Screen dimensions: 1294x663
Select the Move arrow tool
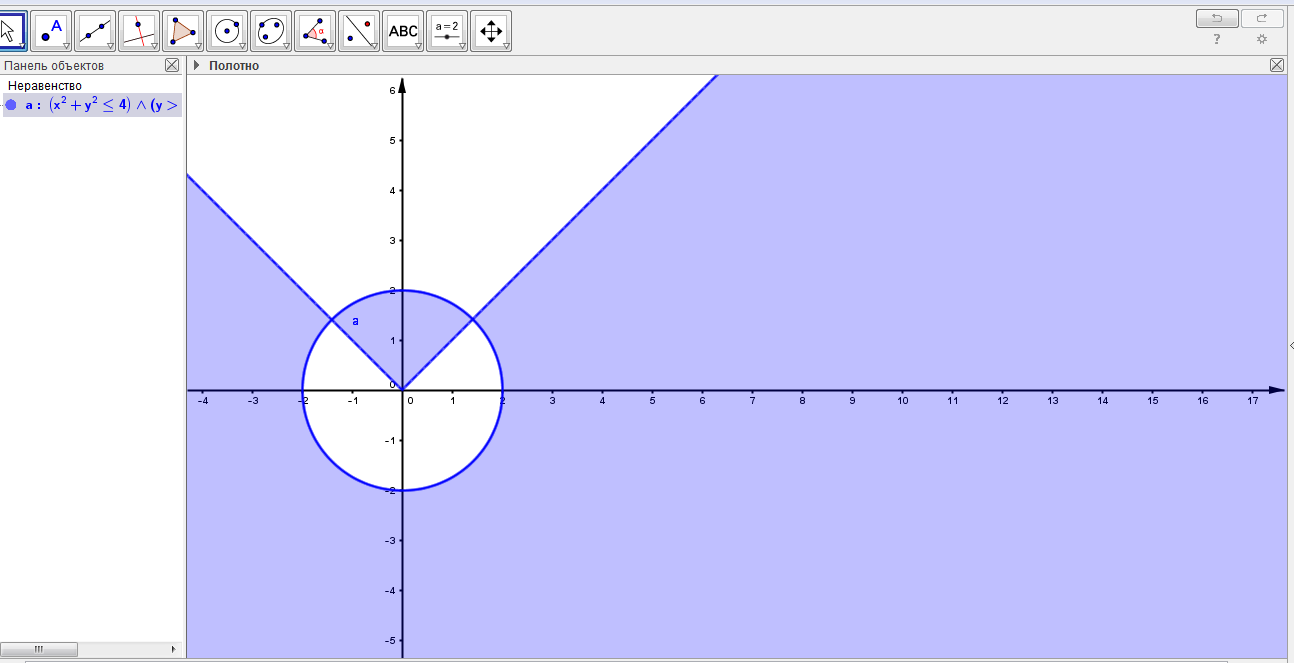pos(12,31)
